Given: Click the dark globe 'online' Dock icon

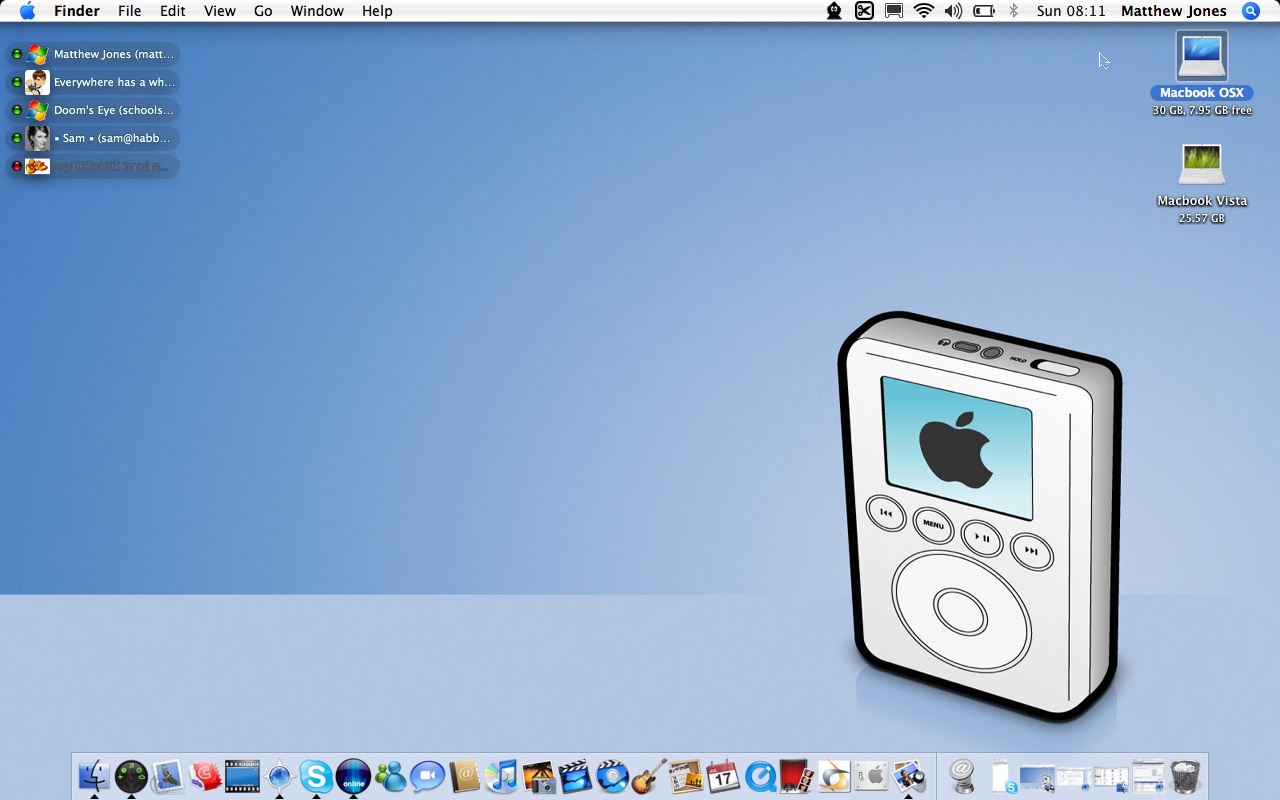Looking at the screenshot, I should 353,776.
